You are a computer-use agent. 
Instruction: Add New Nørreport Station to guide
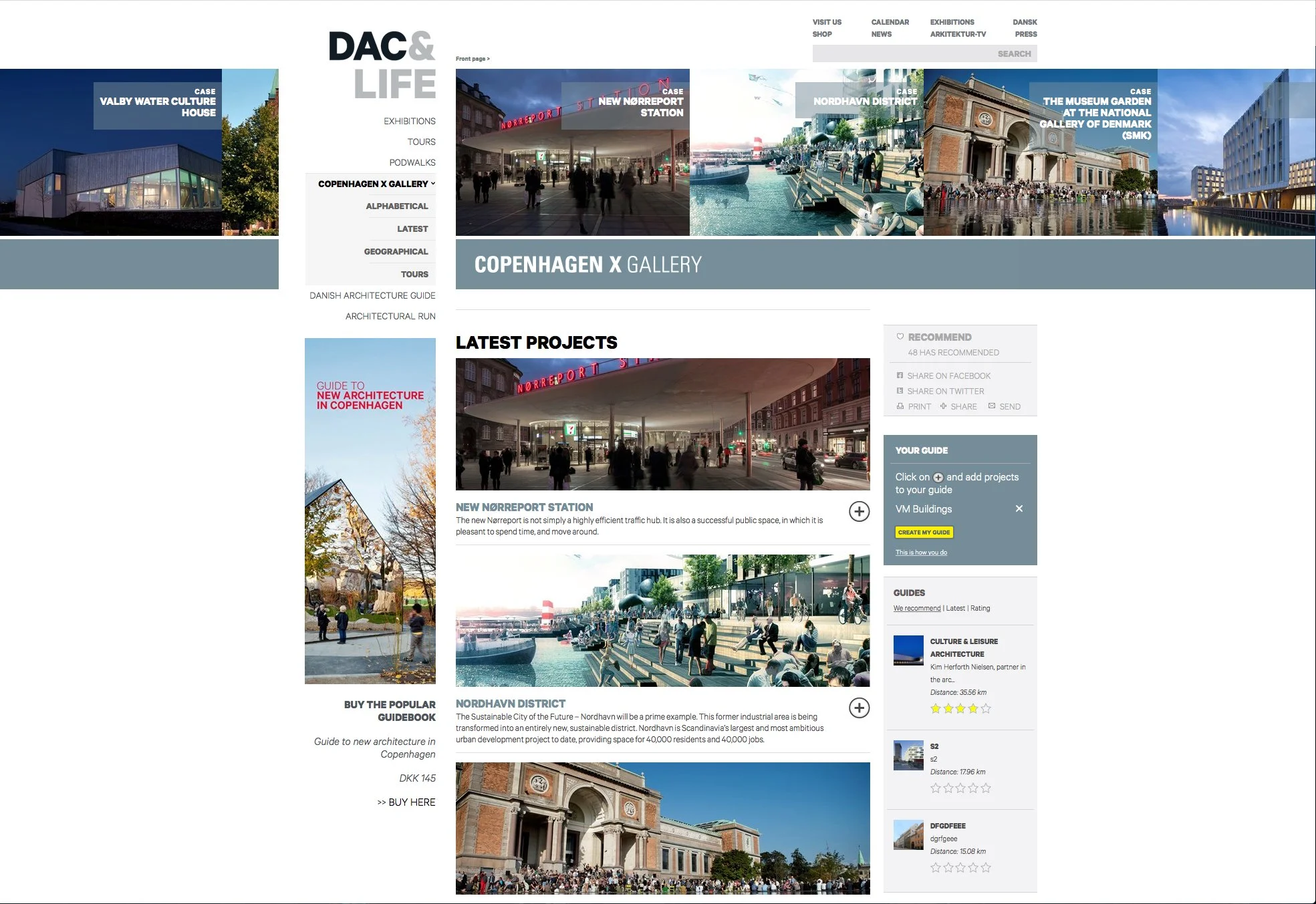pyautogui.click(x=859, y=512)
